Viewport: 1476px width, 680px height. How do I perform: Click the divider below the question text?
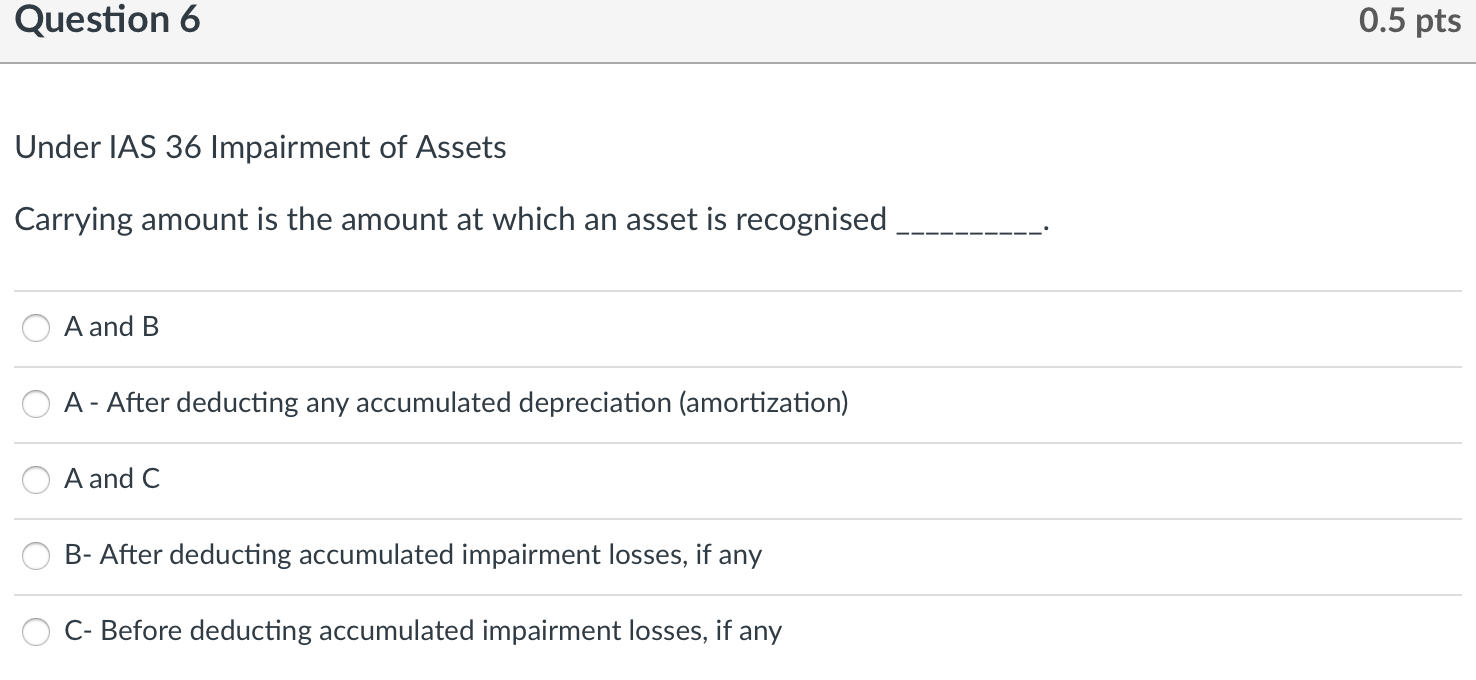point(738,289)
